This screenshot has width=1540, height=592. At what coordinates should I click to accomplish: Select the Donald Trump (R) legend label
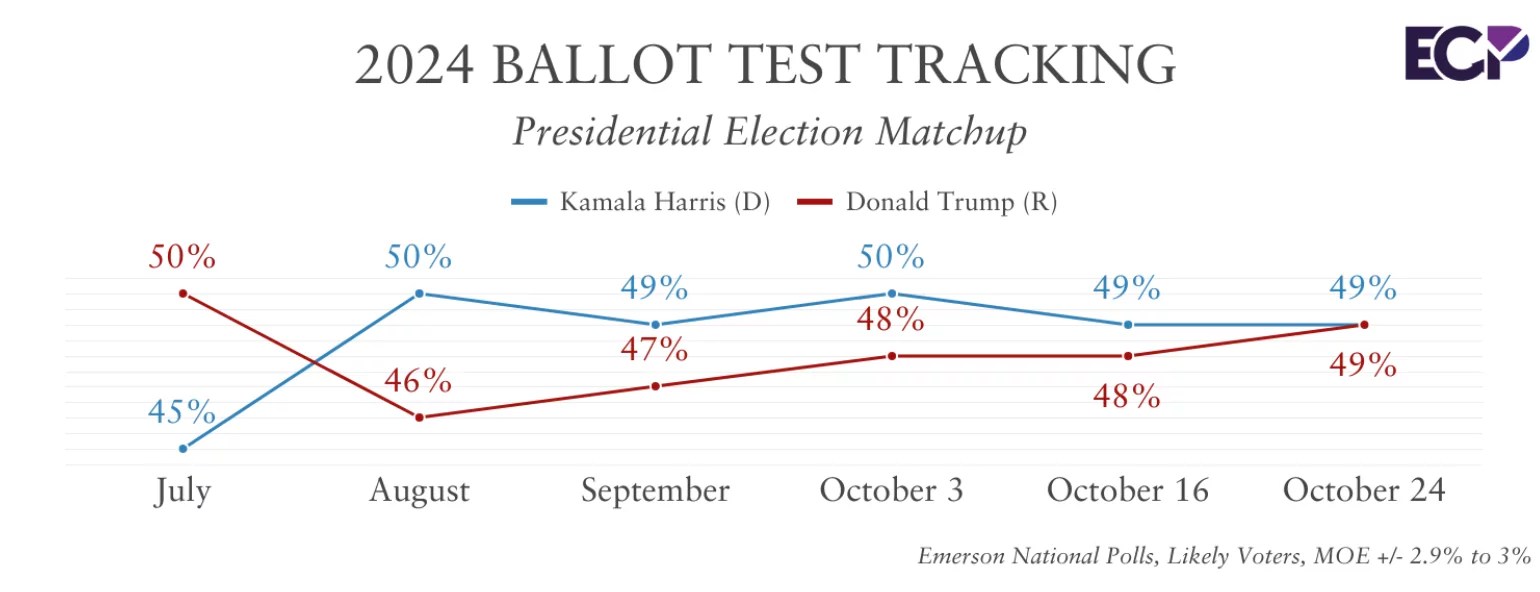coord(951,202)
